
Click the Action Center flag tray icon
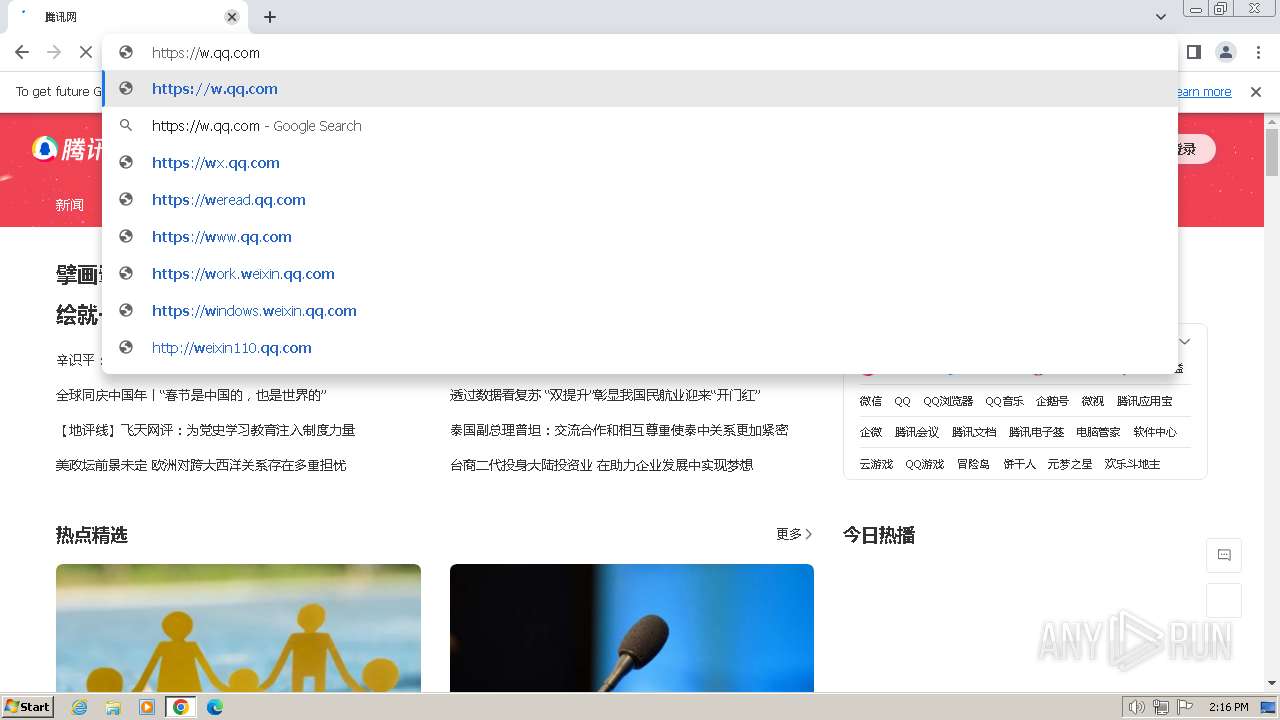coord(1185,707)
